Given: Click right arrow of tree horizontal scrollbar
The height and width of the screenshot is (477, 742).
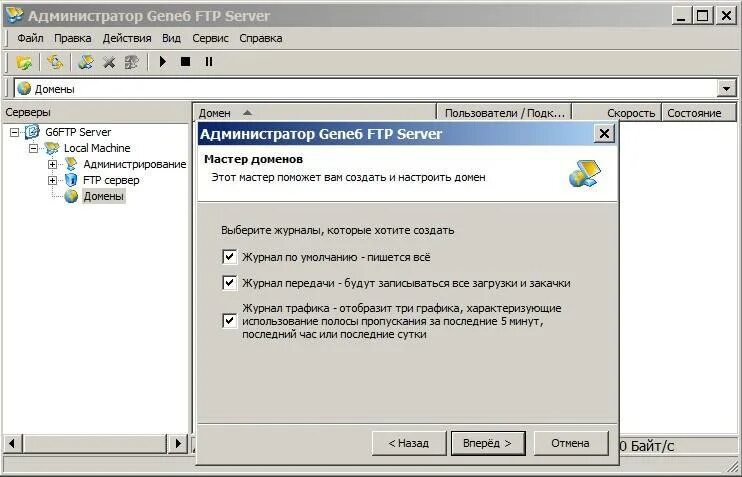Looking at the screenshot, I should pyautogui.click(x=178, y=443).
